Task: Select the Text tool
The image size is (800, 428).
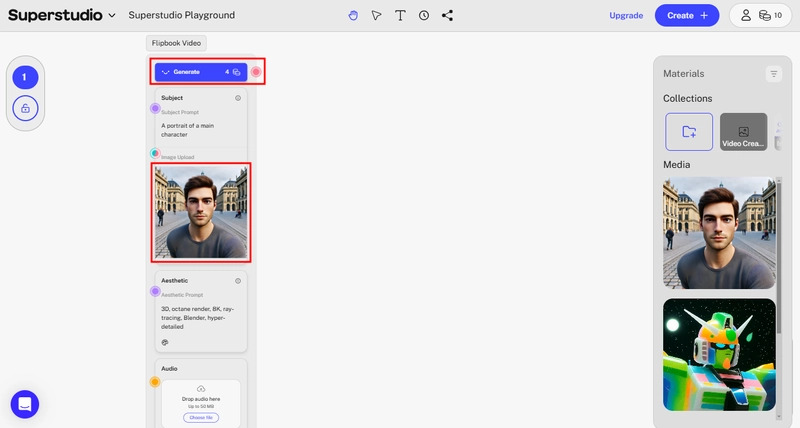Action: click(x=401, y=15)
